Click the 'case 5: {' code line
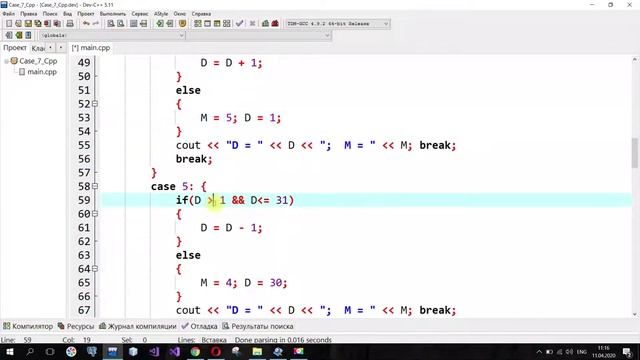The image size is (640, 360). coord(179,187)
